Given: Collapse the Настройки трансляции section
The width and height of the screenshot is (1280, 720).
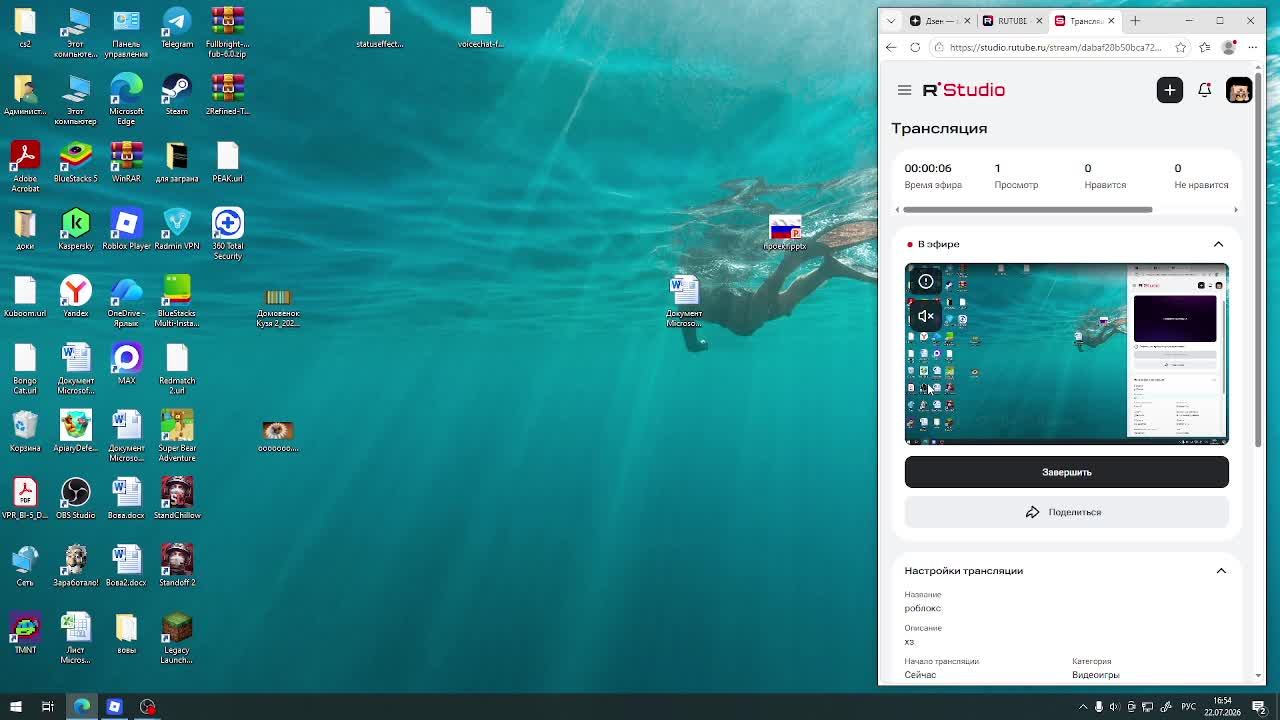Looking at the screenshot, I should click(1221, 571).
